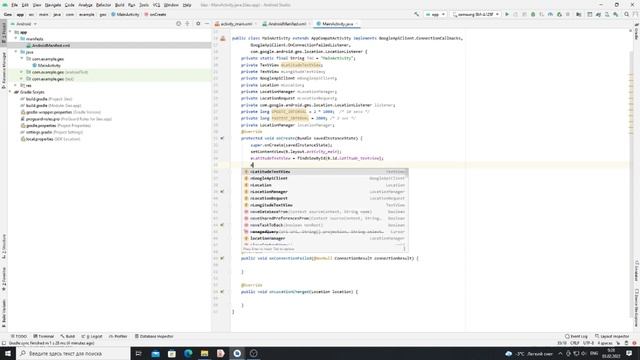Collapse the java folder

tap(16, 52)
